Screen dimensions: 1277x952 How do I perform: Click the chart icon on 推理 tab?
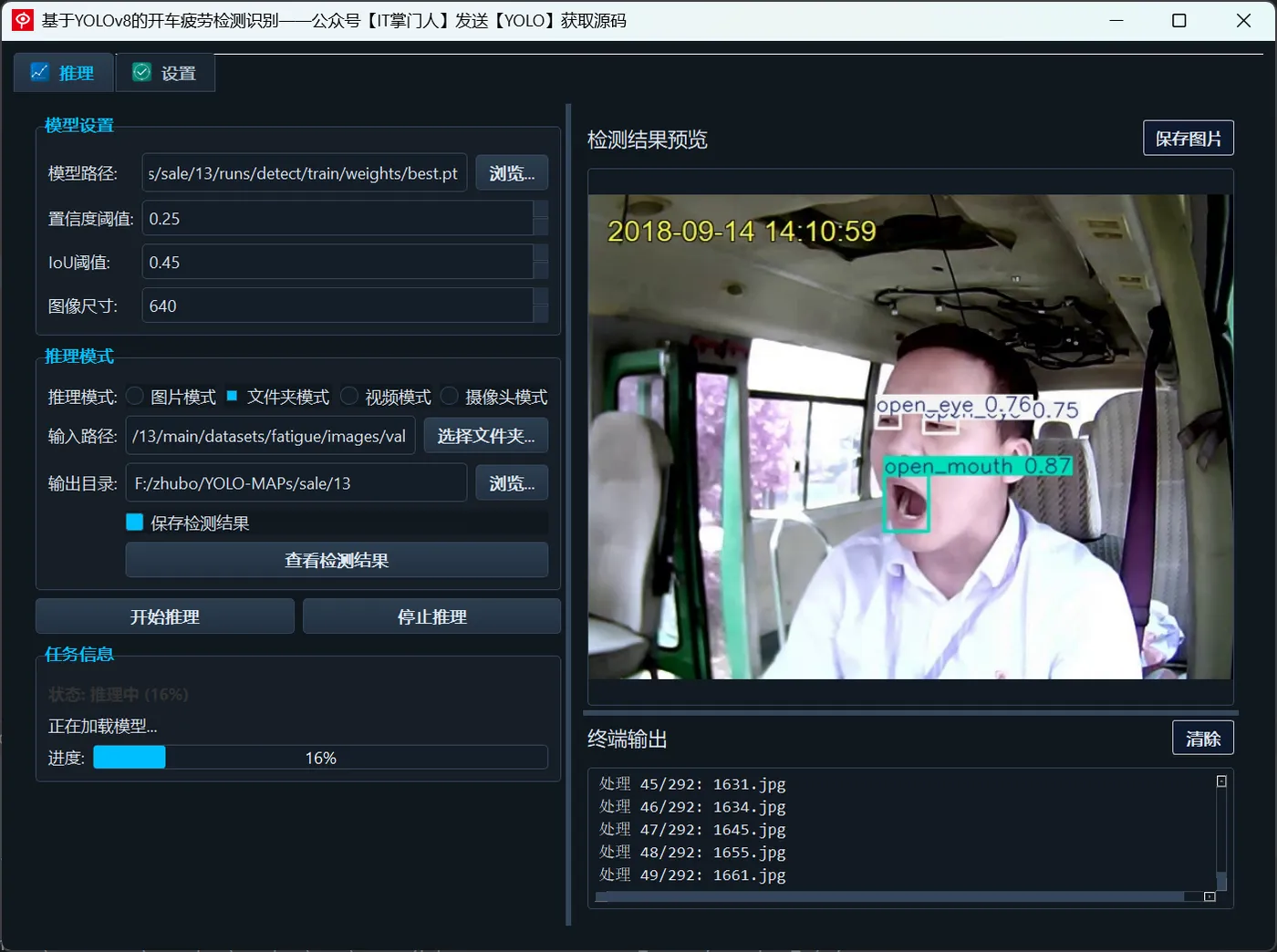point(40,72)
